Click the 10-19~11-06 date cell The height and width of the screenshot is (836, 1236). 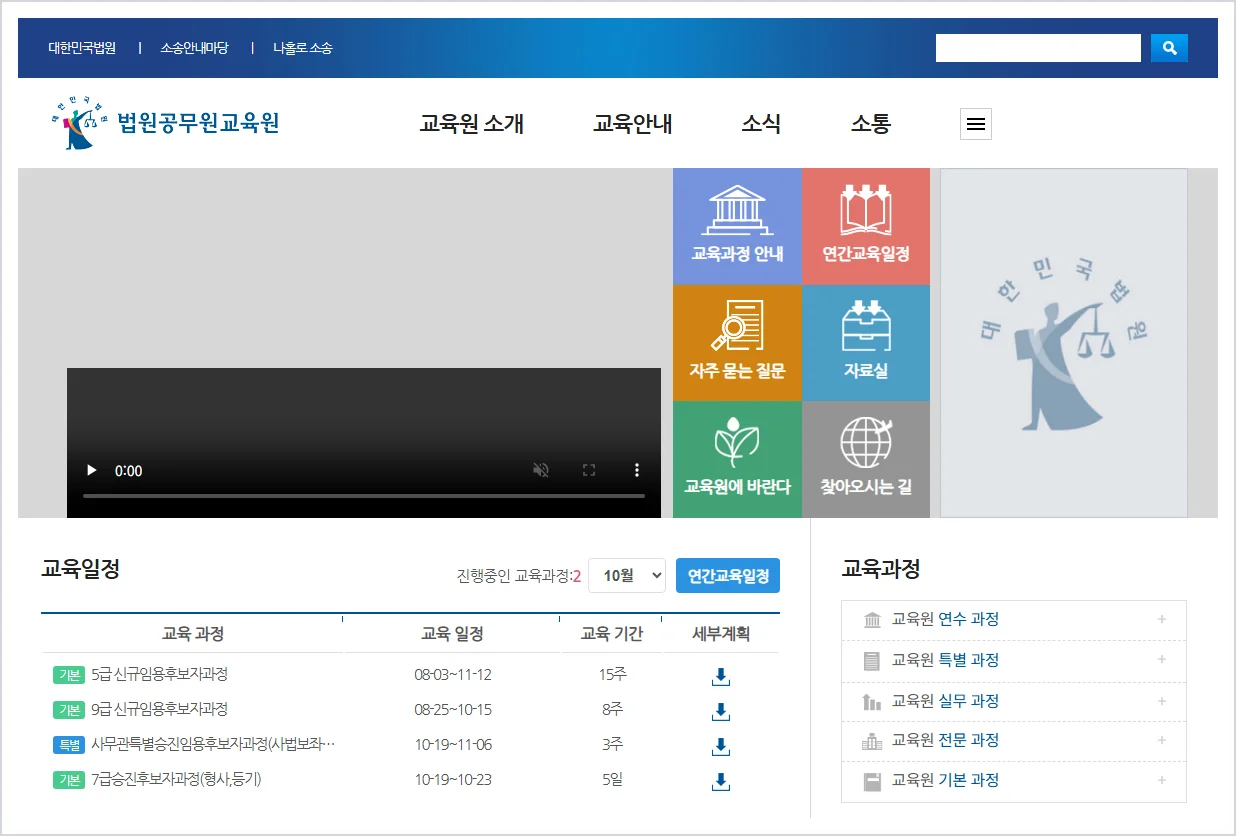pos(453,744)
